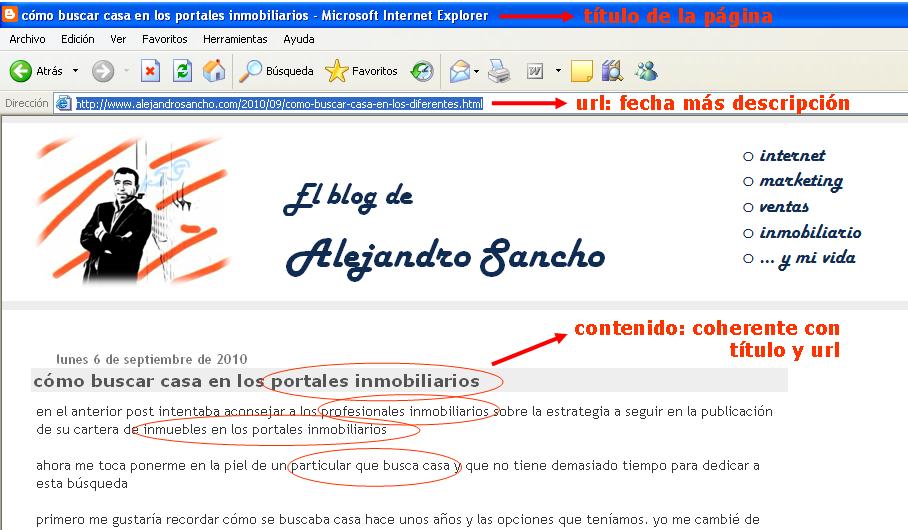Refresh the page with the green arrows icon
Screen dimensions: 908x530
182,71
